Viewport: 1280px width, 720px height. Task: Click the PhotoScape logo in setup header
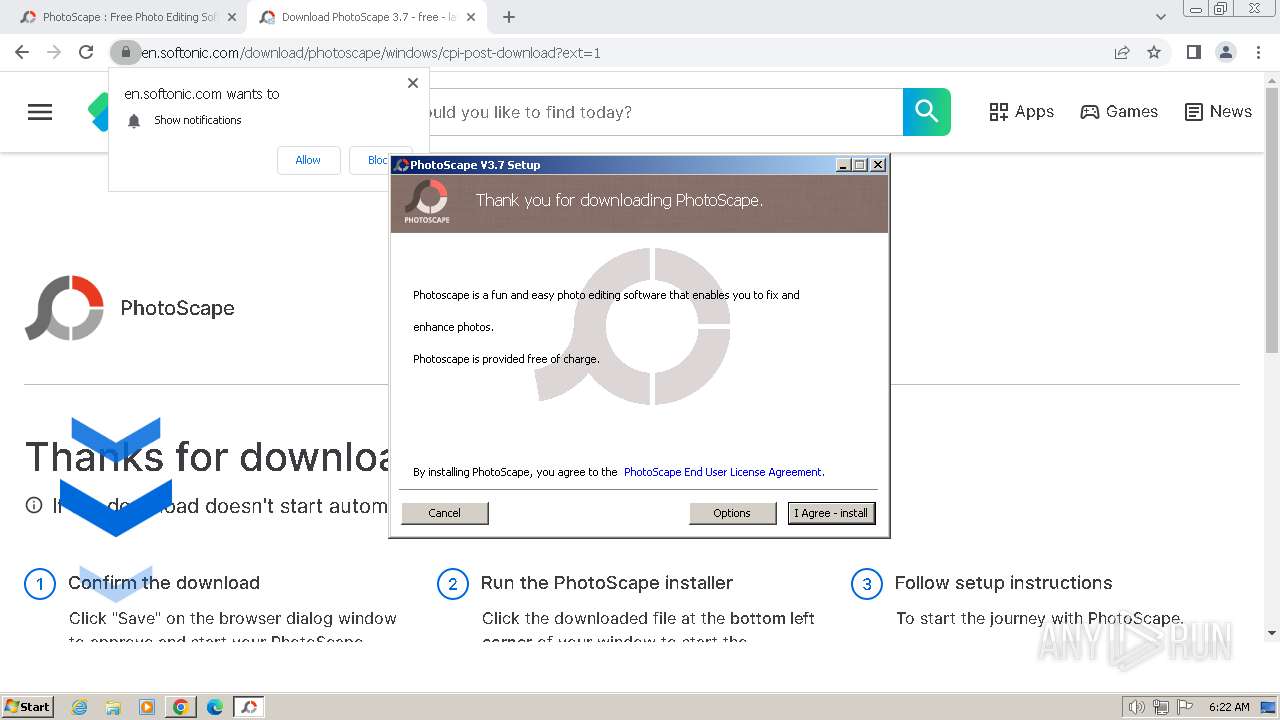pyautogui.click(x=427, y=201)
